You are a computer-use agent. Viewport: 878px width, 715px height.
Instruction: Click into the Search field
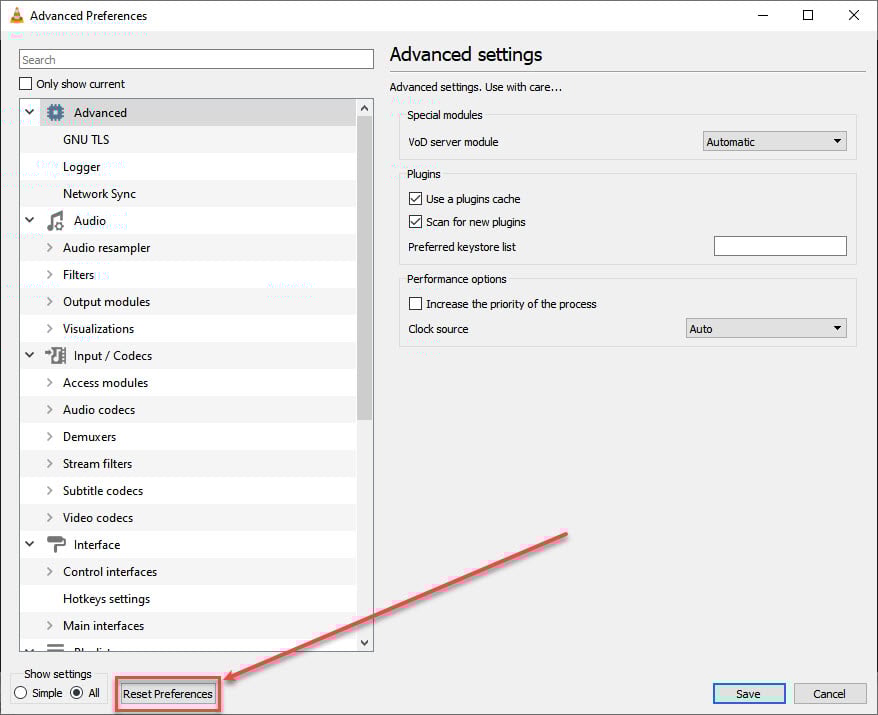pyautogui.click(x=197, y=59)
